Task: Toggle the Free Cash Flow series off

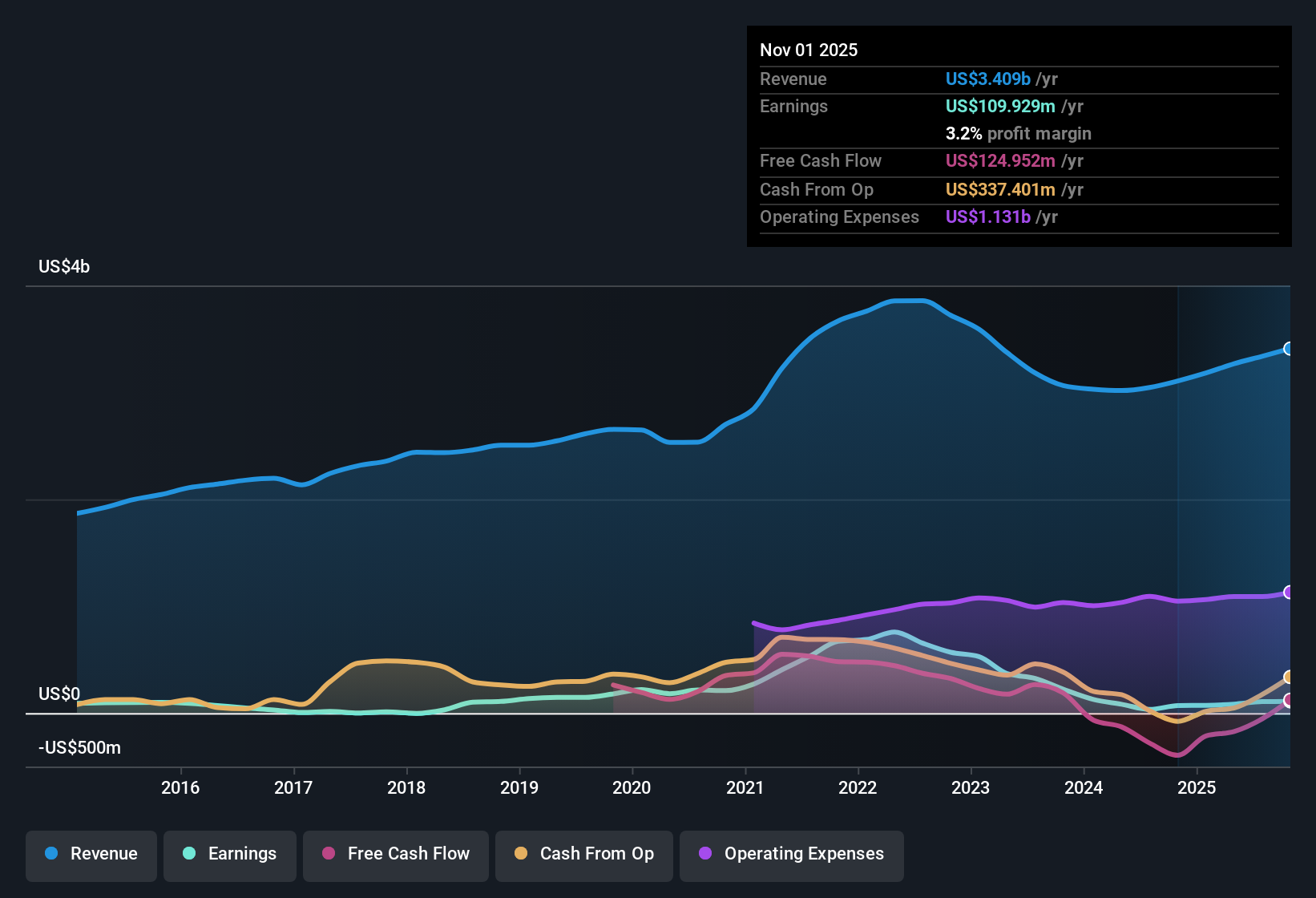Action: click(395, 854)
